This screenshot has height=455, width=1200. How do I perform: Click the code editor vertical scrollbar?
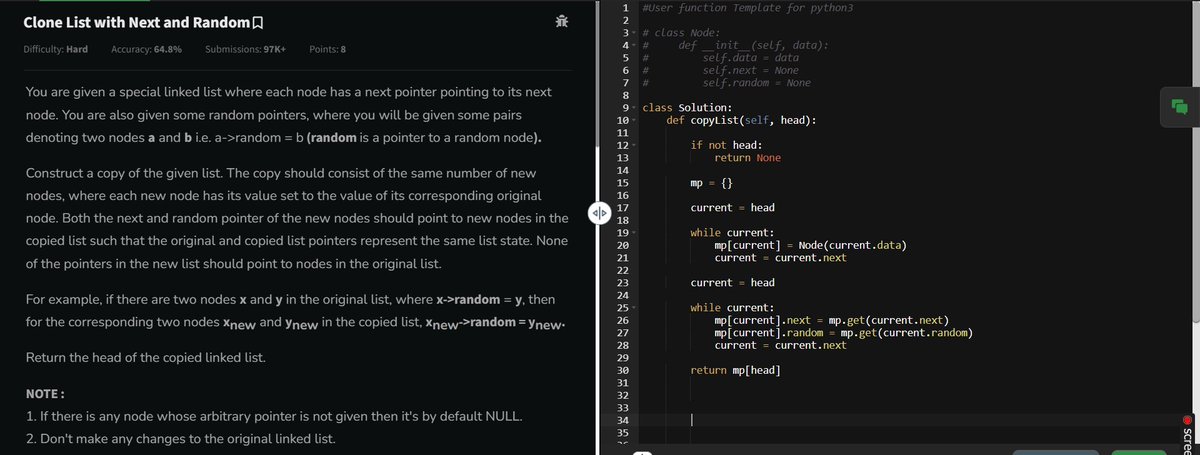1194,160
